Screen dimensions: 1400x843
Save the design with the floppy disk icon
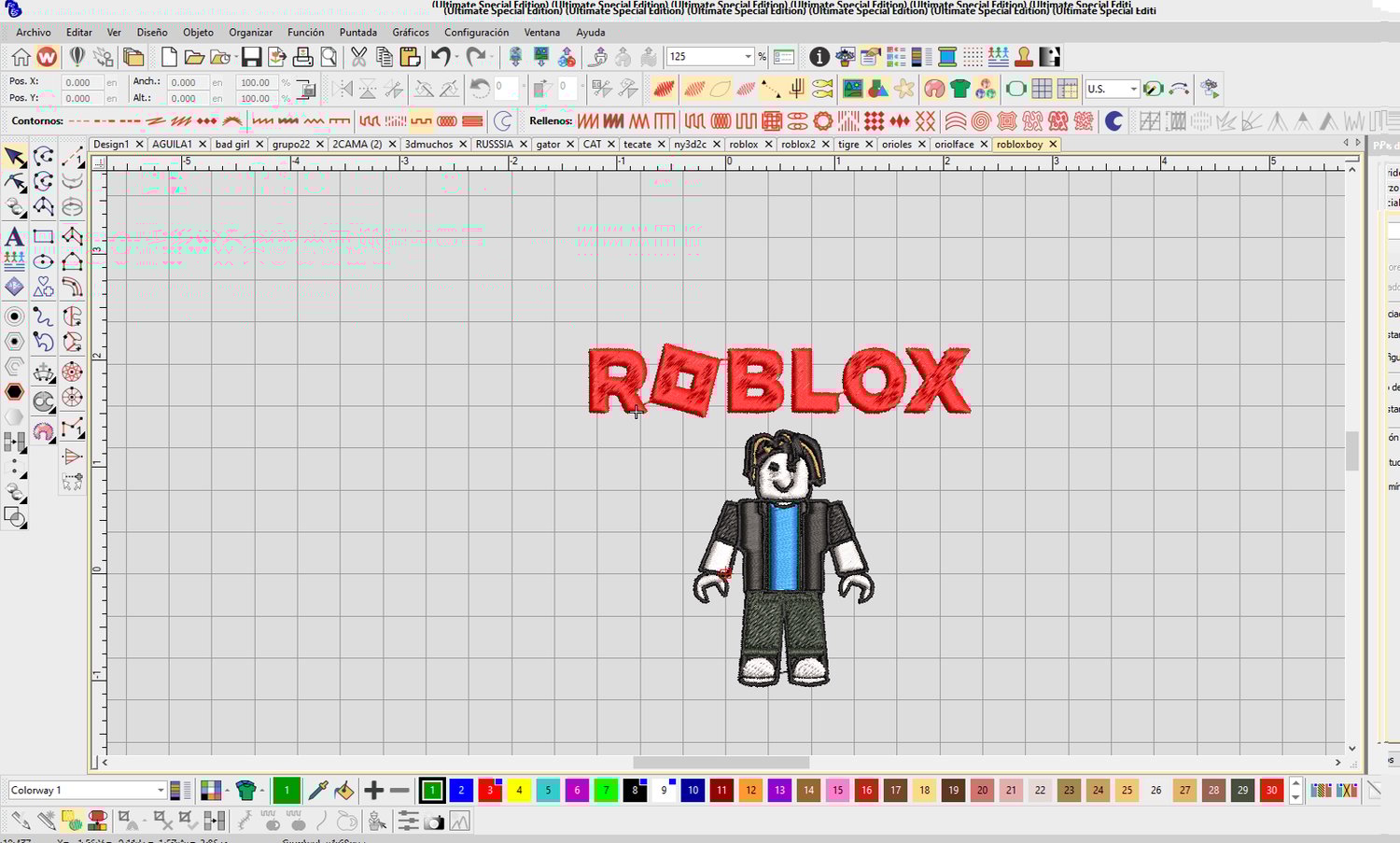[x=251, y=58]
